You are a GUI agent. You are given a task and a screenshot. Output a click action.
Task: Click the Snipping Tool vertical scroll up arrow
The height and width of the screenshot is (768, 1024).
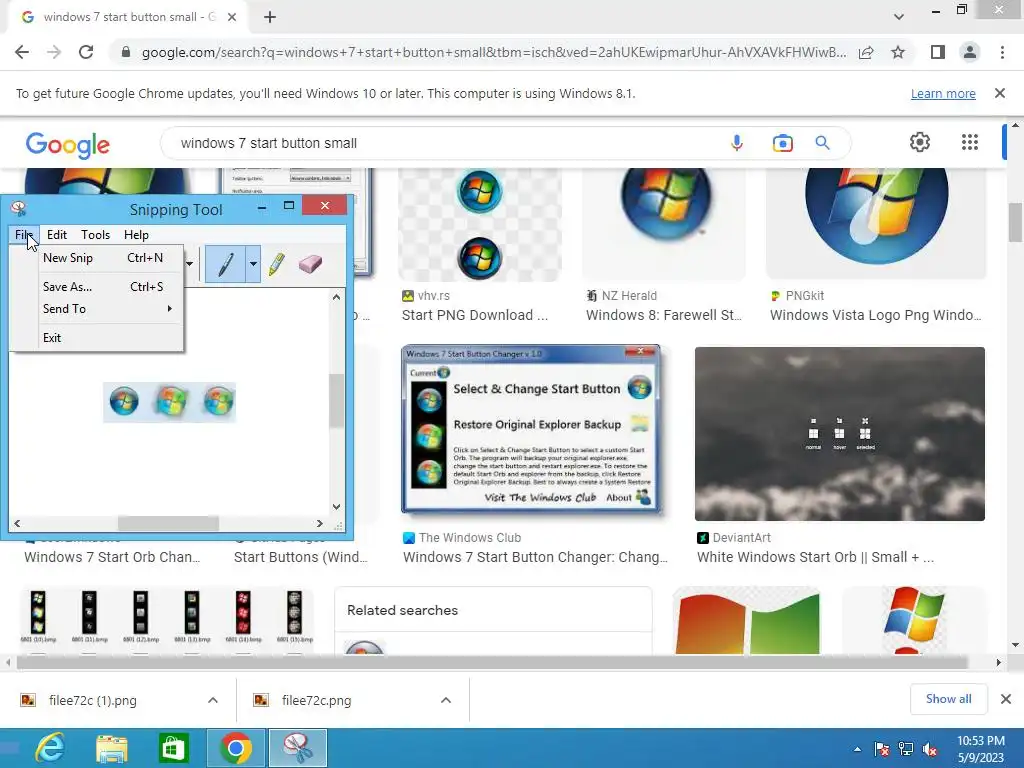tap(336, 297)
